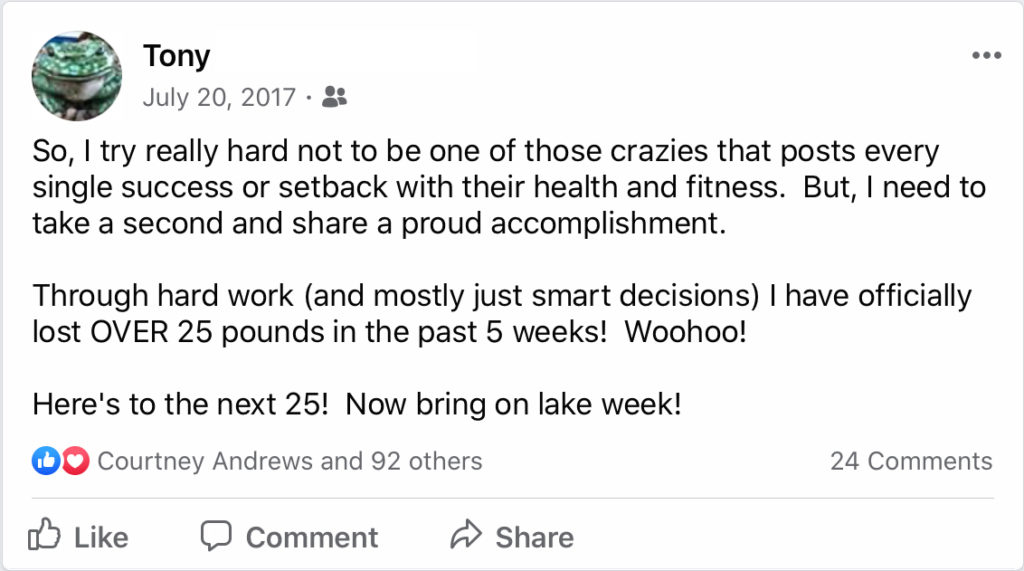Image resolution: width=1024 pixels, height=571 pixels.
Task: Click the word 'Woohoo!' in the post
Action: tap(685, 331)
